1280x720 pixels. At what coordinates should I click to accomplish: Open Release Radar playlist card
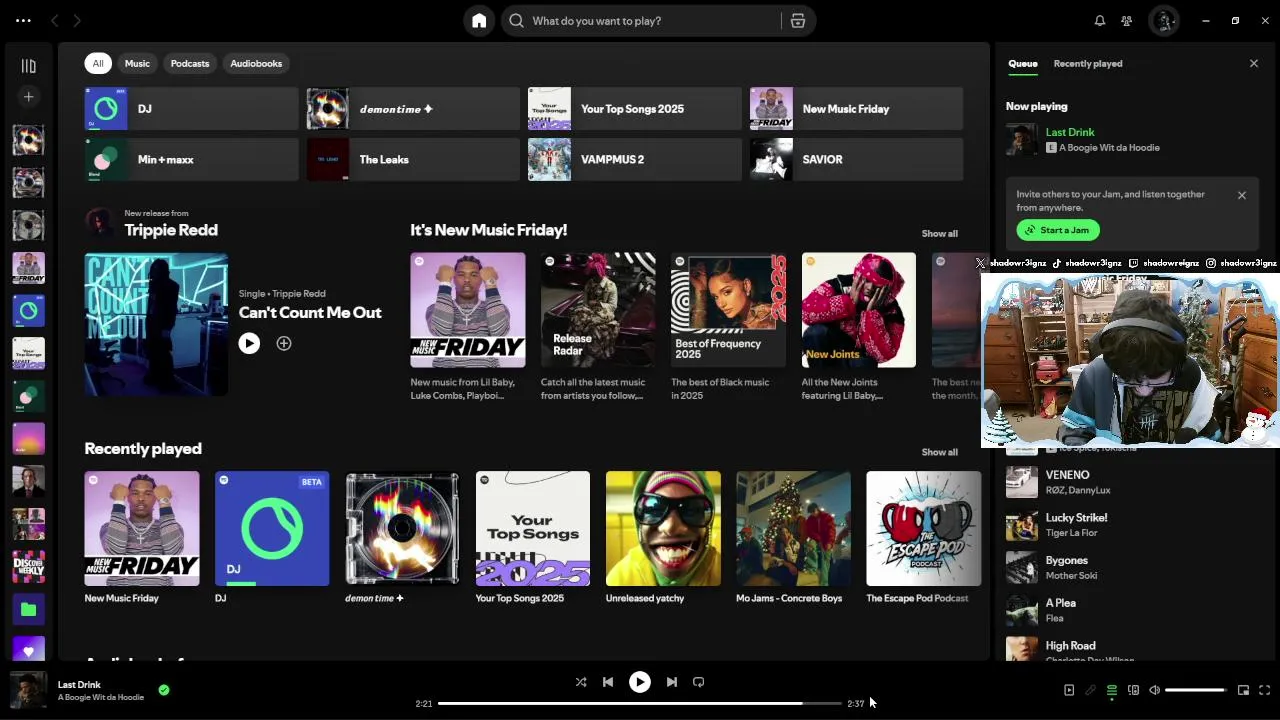click(x=598, y=327)
